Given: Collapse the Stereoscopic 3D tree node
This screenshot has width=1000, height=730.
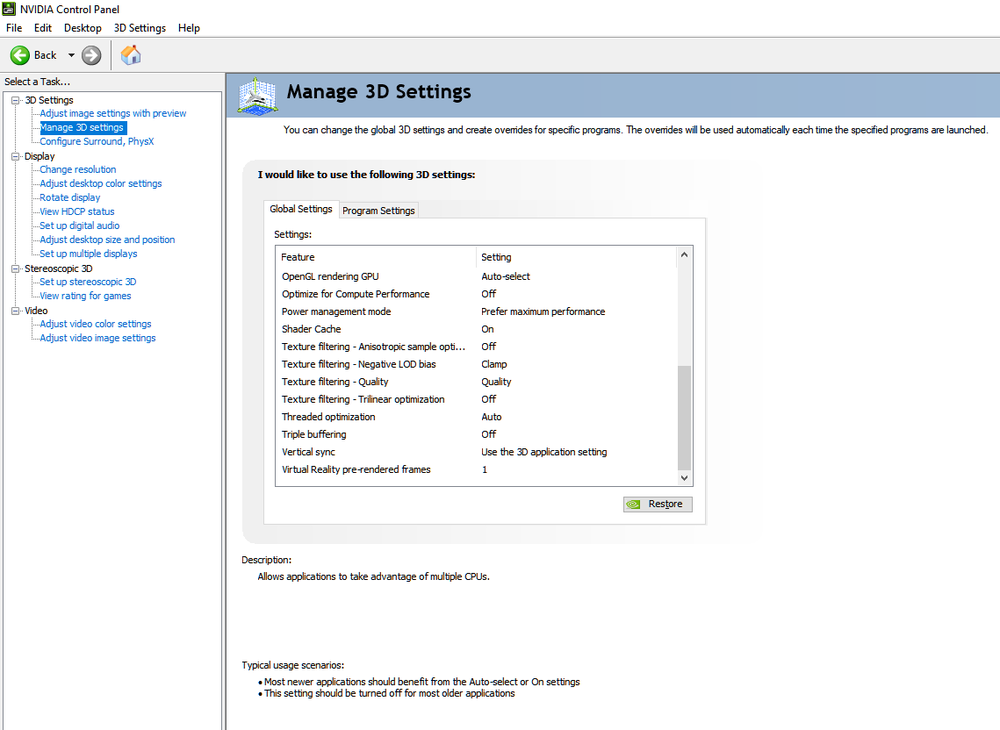Looking at the screenshot, I should click(15, 268).
